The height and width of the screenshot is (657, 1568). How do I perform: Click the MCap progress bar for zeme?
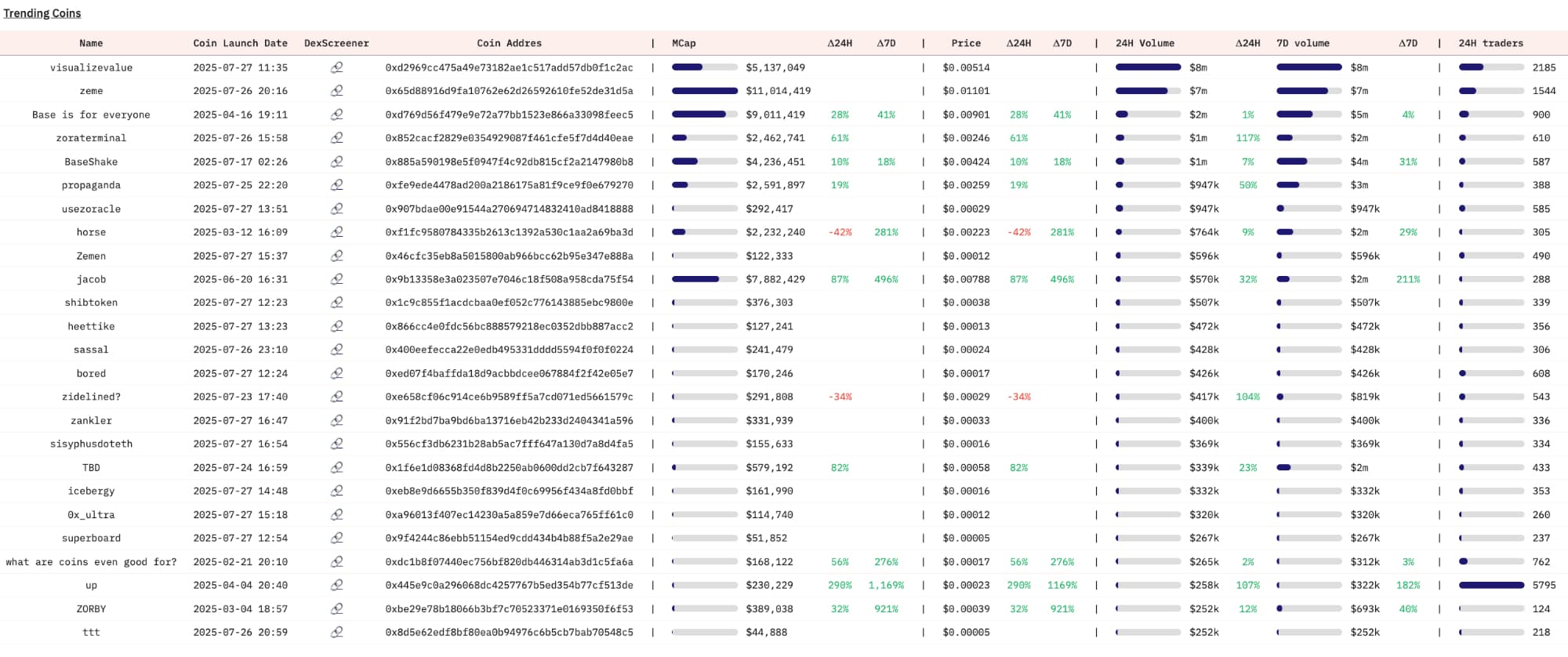704,91
